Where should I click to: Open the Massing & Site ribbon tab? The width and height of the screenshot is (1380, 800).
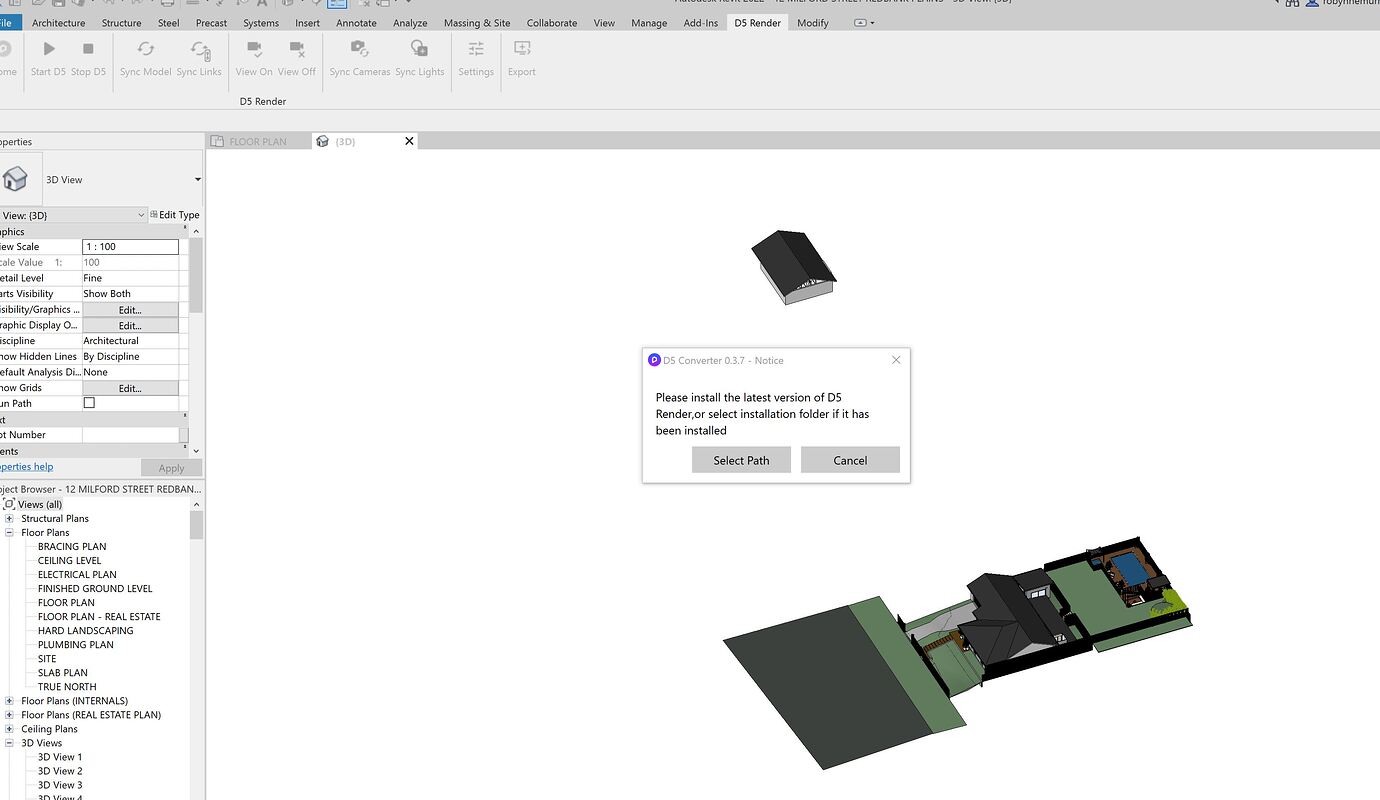click(x=477, y=23)
